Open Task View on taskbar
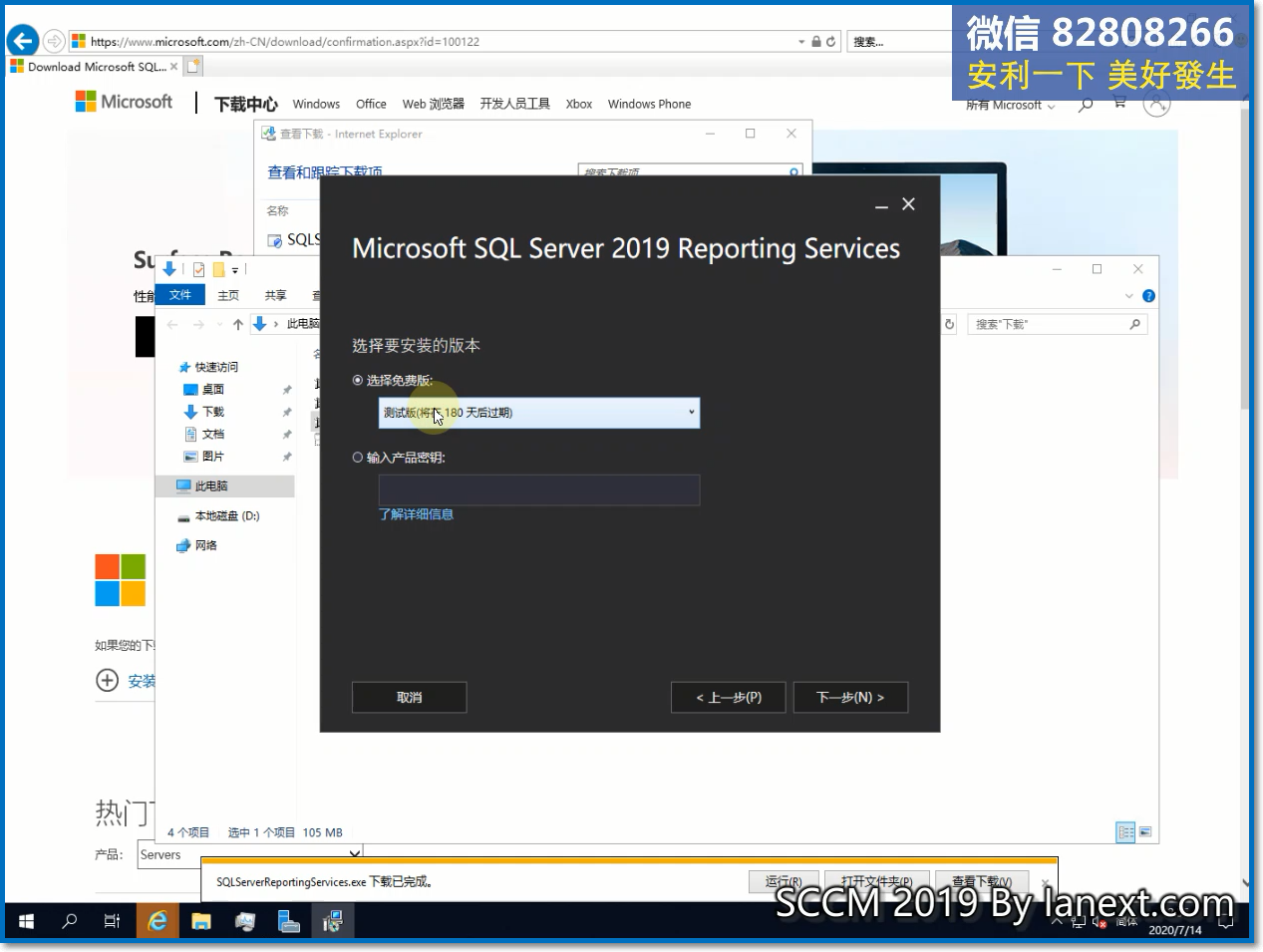Viewport: 1263px width, 952px height. 113,921
